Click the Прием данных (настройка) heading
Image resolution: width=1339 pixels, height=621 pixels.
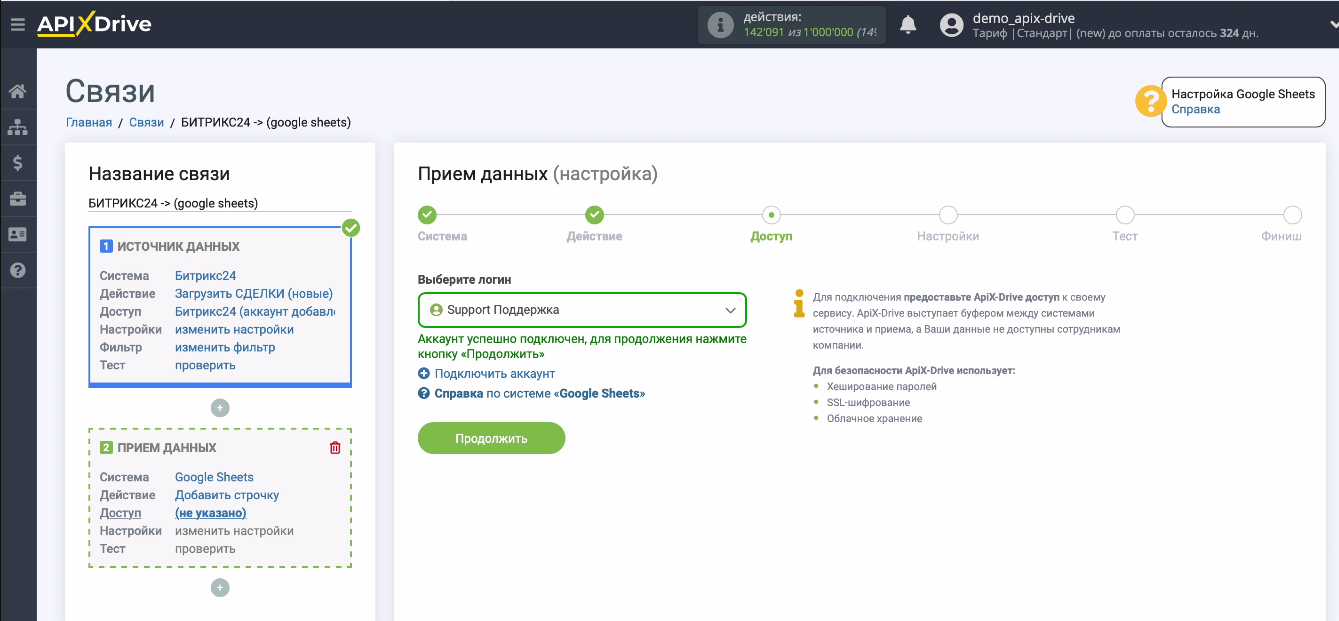pos(538,174)
